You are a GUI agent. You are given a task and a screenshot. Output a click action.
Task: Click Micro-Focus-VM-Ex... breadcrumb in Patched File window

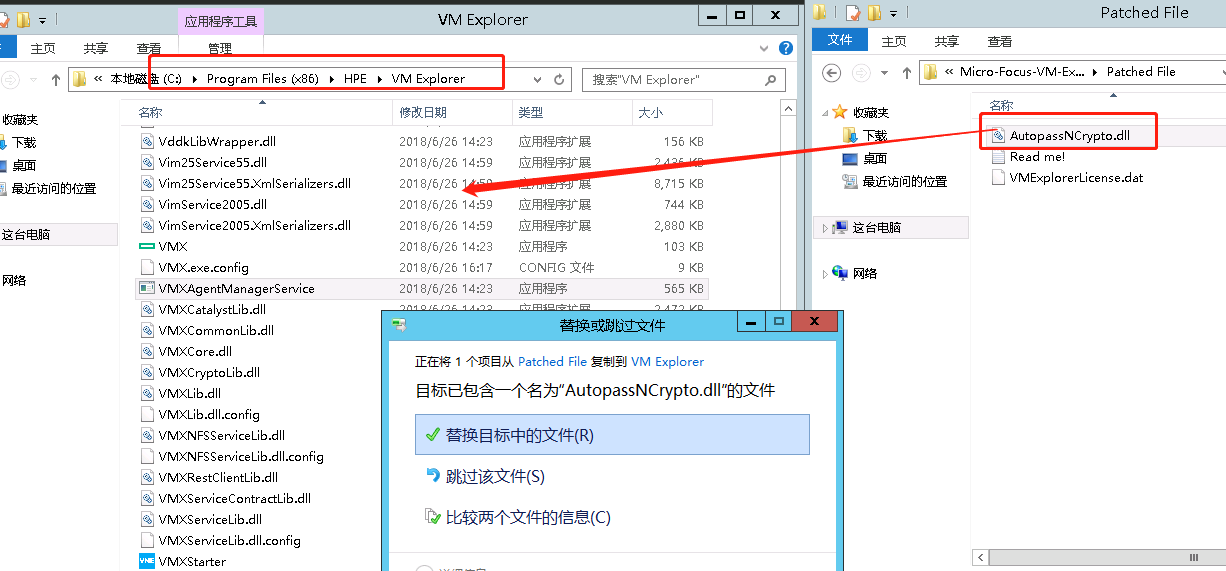click(1021, 72)
